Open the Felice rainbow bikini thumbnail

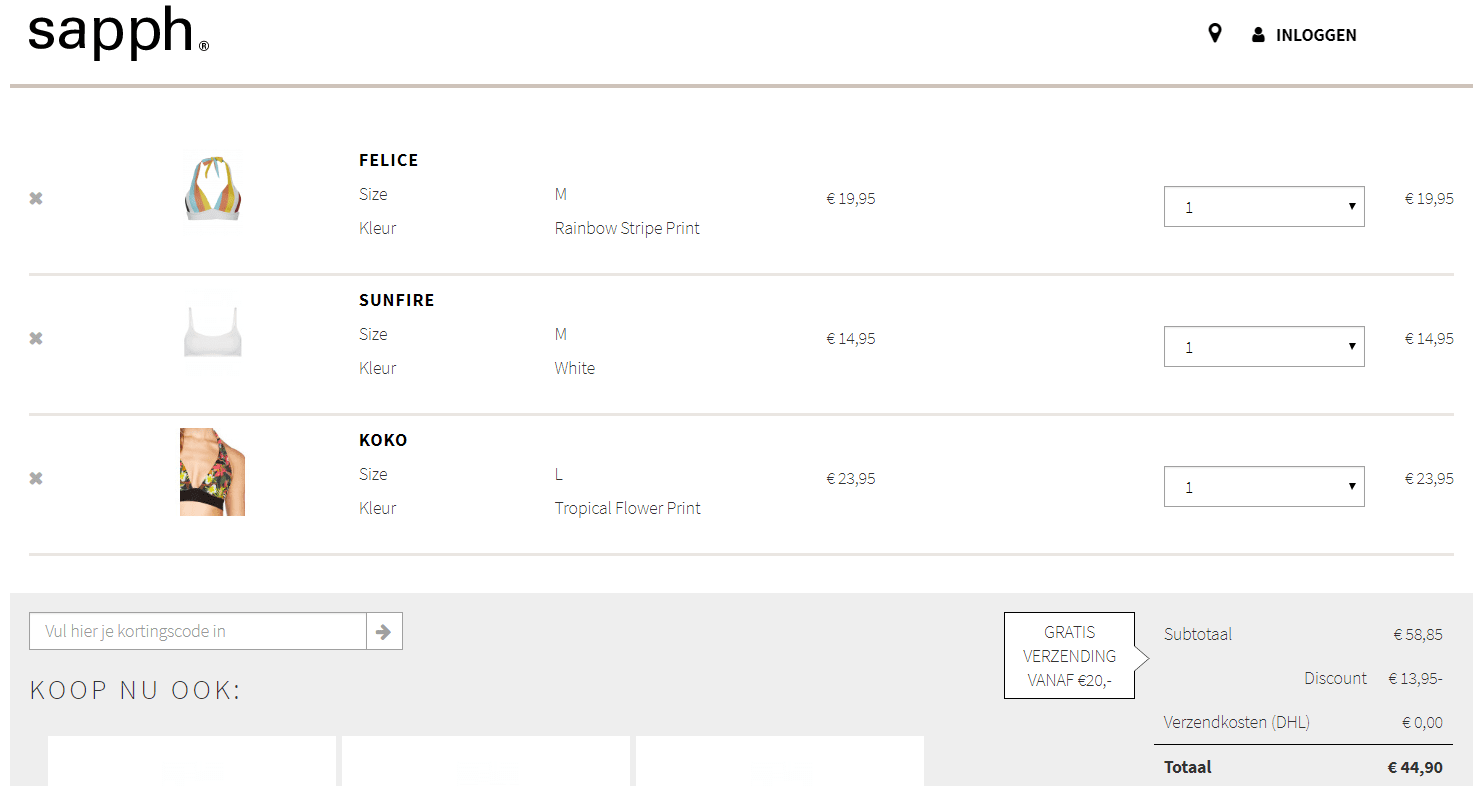[x=213, y=188]
